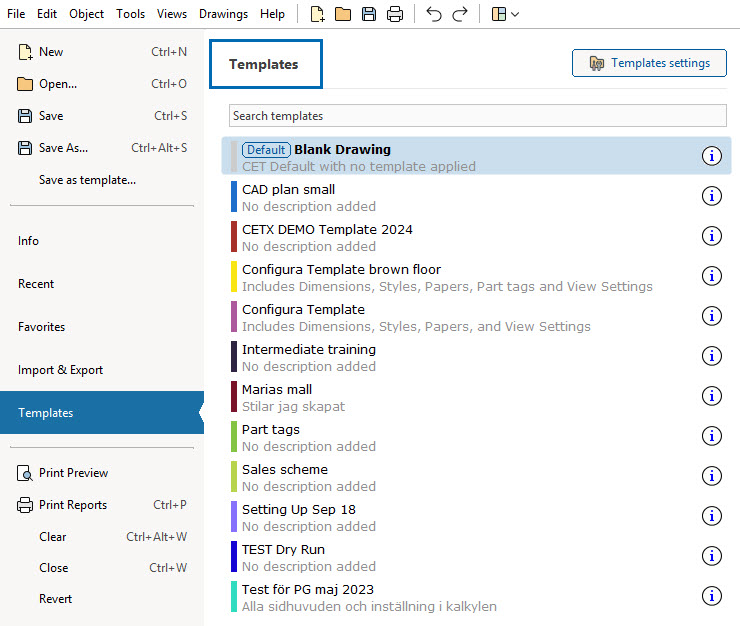This screenshot has height=626, width=740.
Task: Go to Import & Export section
Action: (x=102, y=370)
